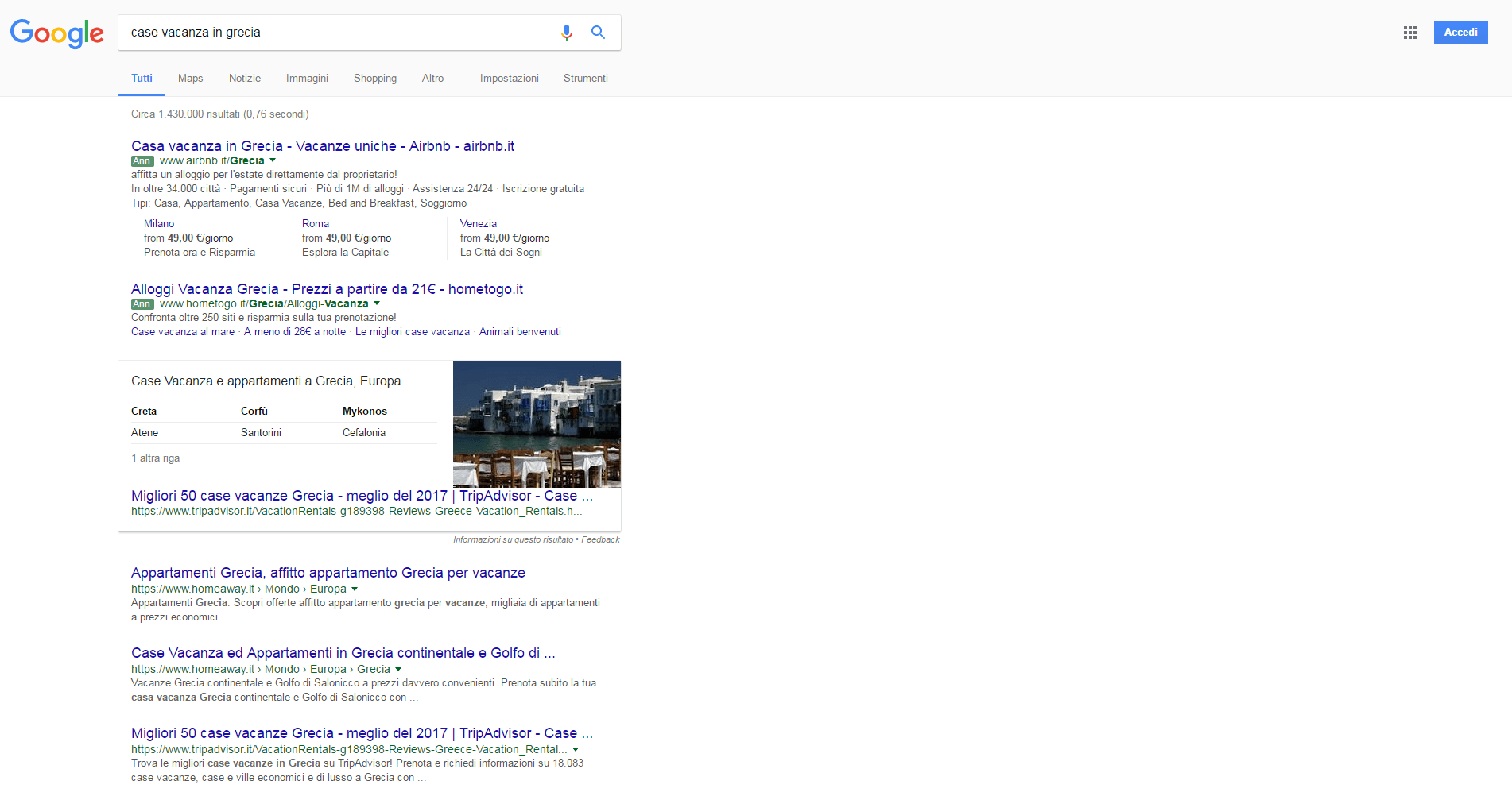Open the Milano sitelink
The image size is (1512, 804).
tap(159, 224)
